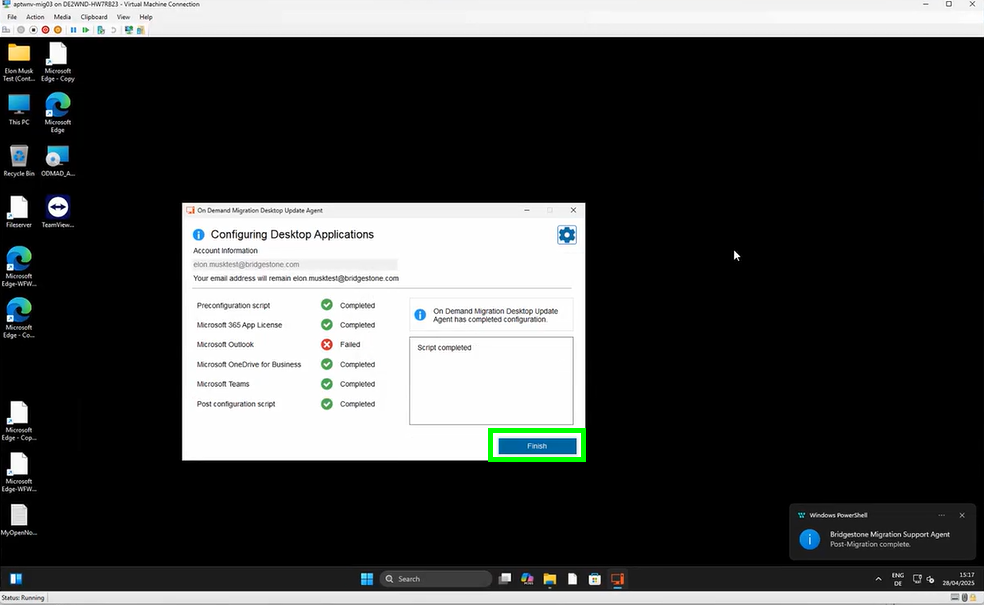Open Task View from the taskbar

coord(505,579)
